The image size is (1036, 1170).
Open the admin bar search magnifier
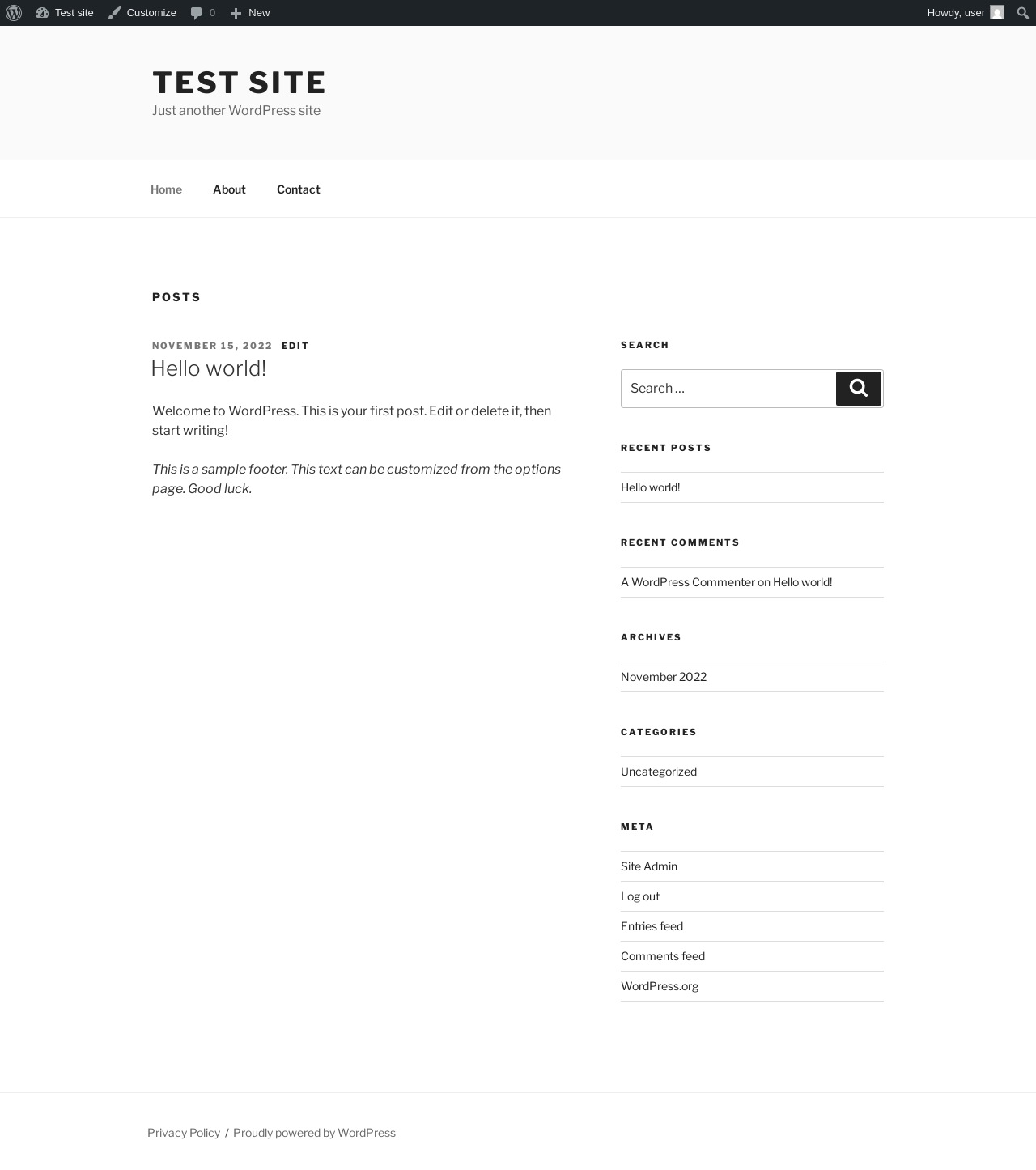pyautogui.click(x=1023, y=13)
